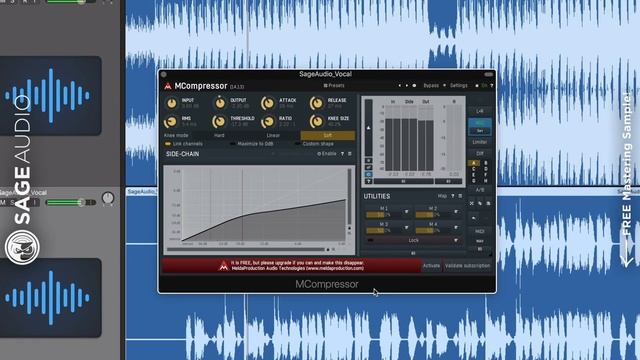Click the Map button in Utilities

(442, 196)
